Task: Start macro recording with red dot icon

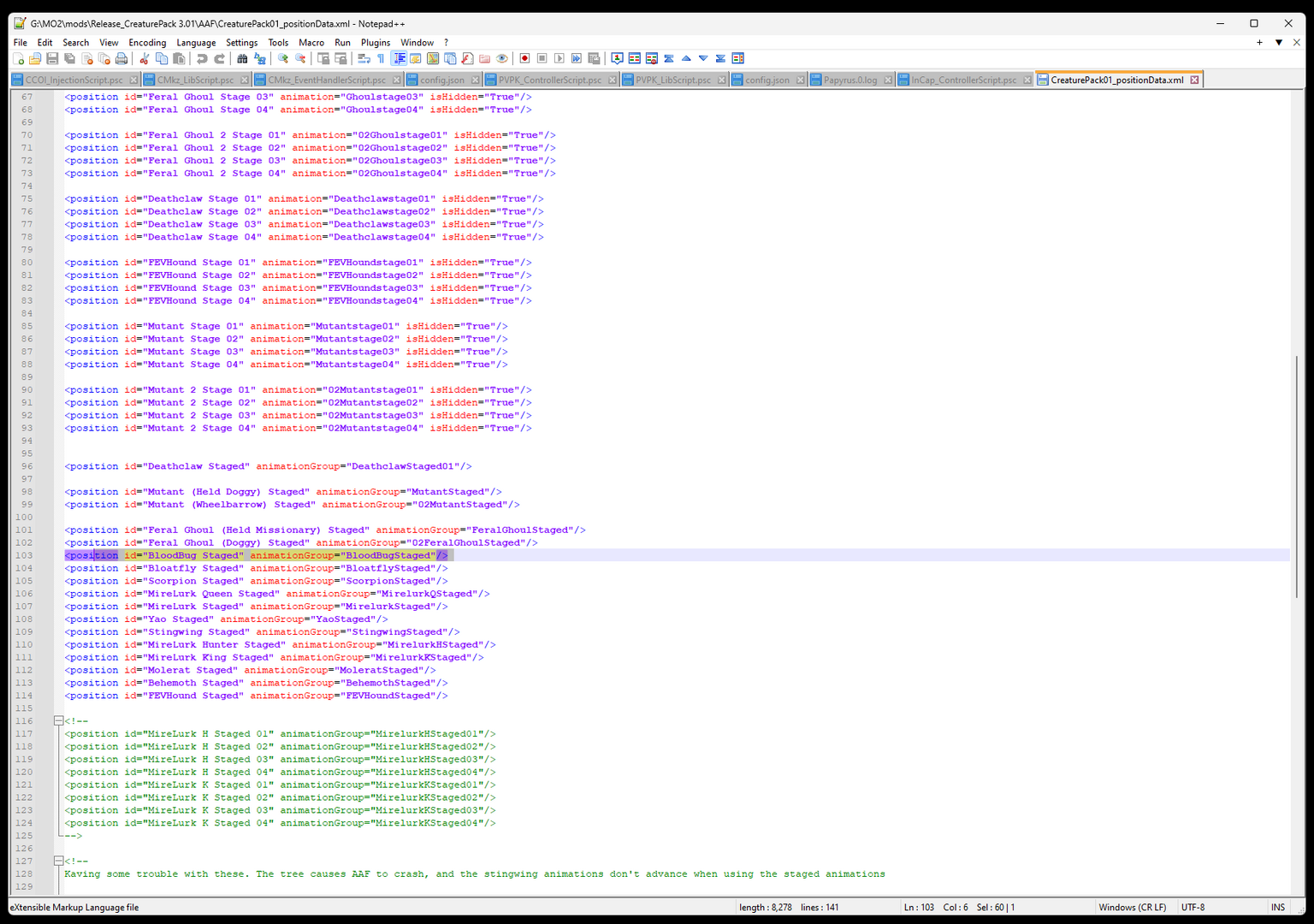Action: (x=525, y=59)
